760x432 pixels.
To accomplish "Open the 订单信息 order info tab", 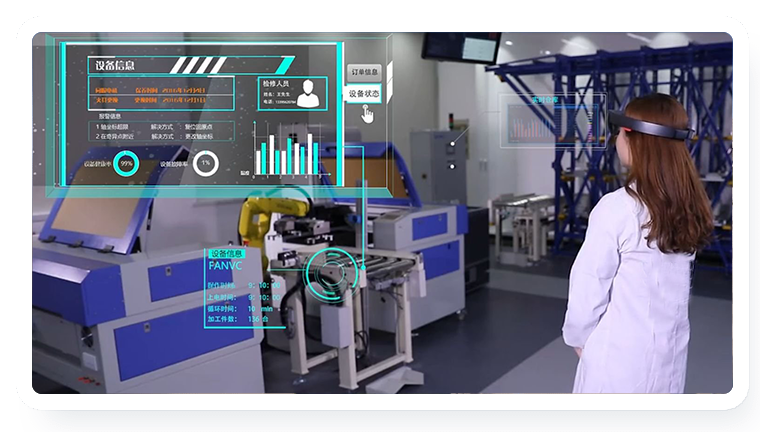I will [x=364, y=73].
